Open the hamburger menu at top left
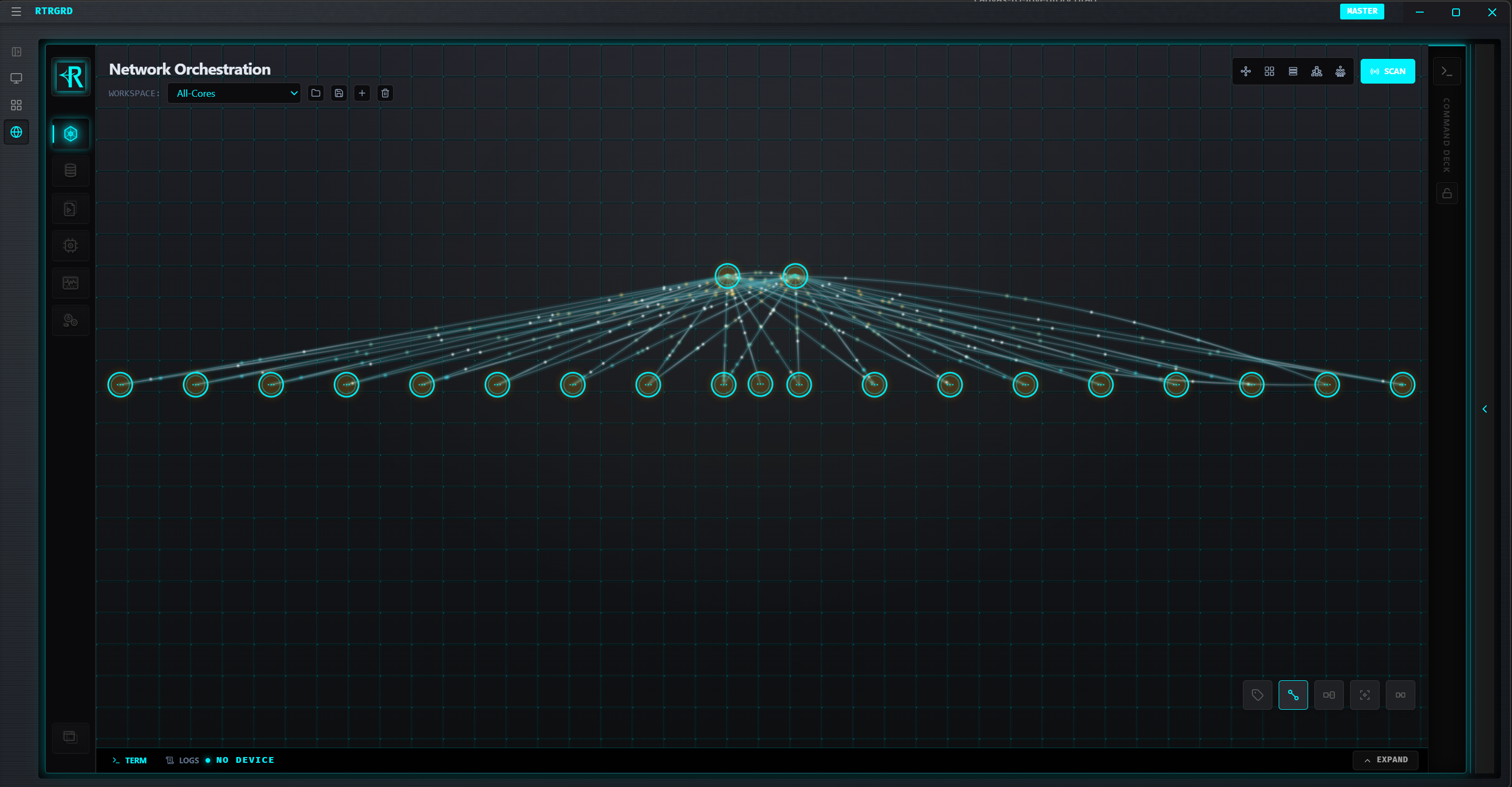 point(16,11)
